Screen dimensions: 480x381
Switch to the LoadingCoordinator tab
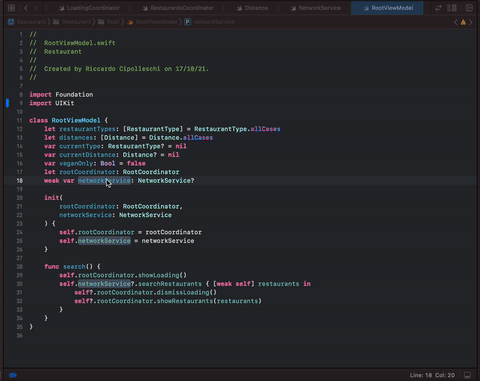coord(89,8)
